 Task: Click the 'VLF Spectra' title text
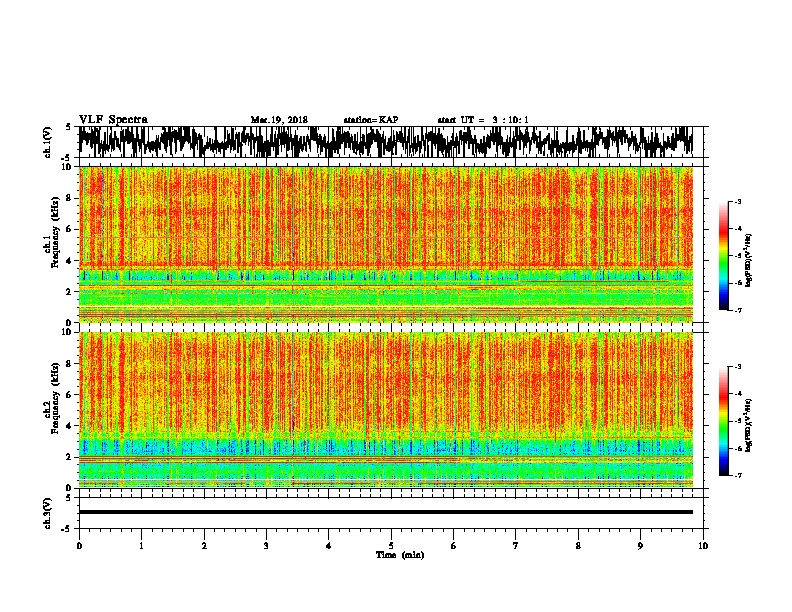click(x=113, y=119)
